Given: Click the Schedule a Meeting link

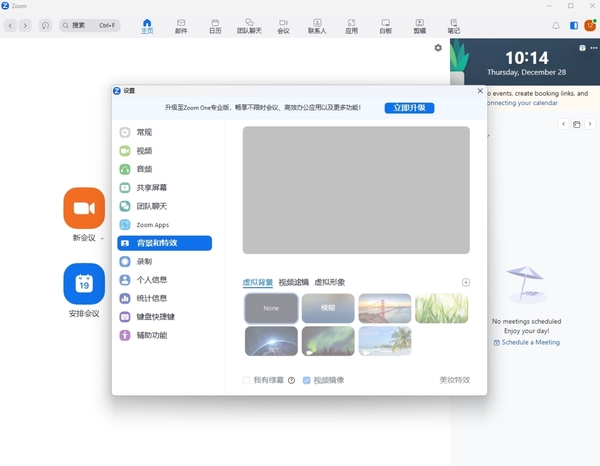Looking at the screenshot, I should (526, 342).
